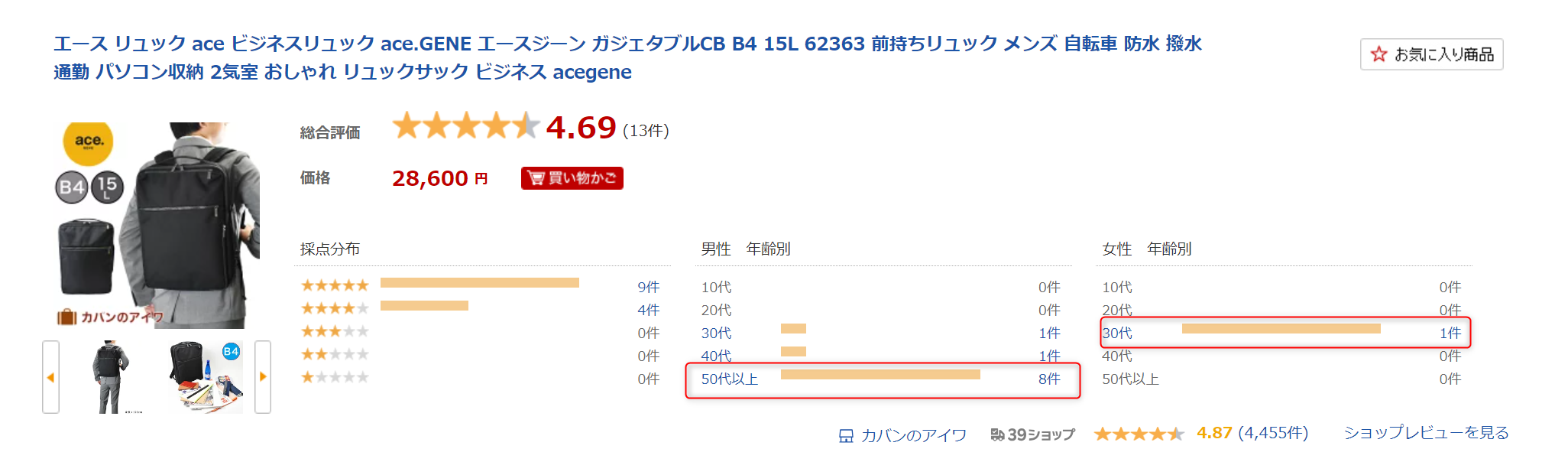Image resolution: width=1568 pixels, height=475 pixels.
Task: Click the 4件 four-star review count
Action: tap(649, 310)
